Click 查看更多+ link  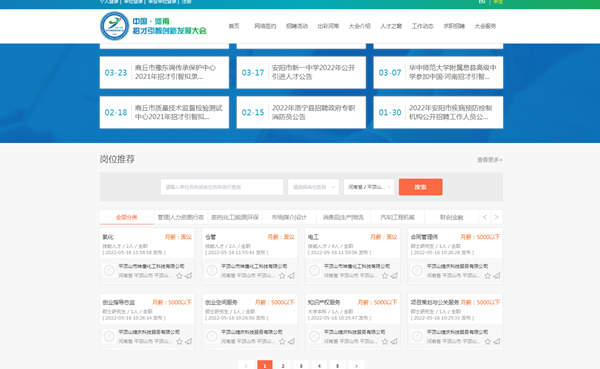(x=489, y=160)
